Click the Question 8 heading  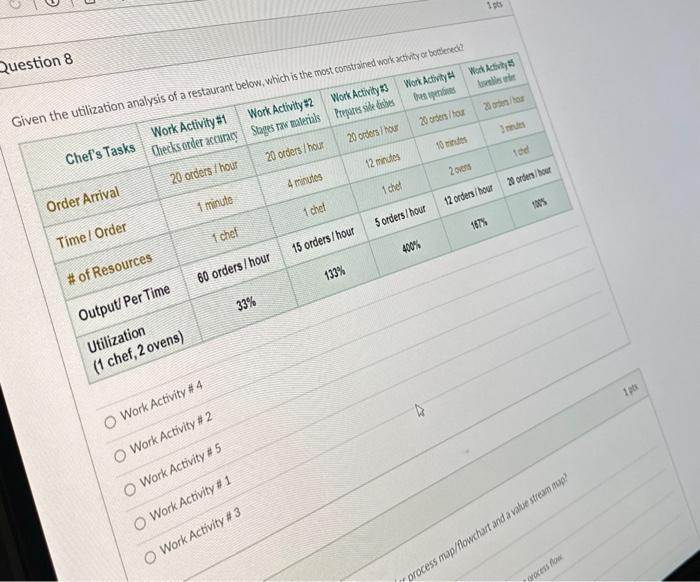[x=36, y=63]
